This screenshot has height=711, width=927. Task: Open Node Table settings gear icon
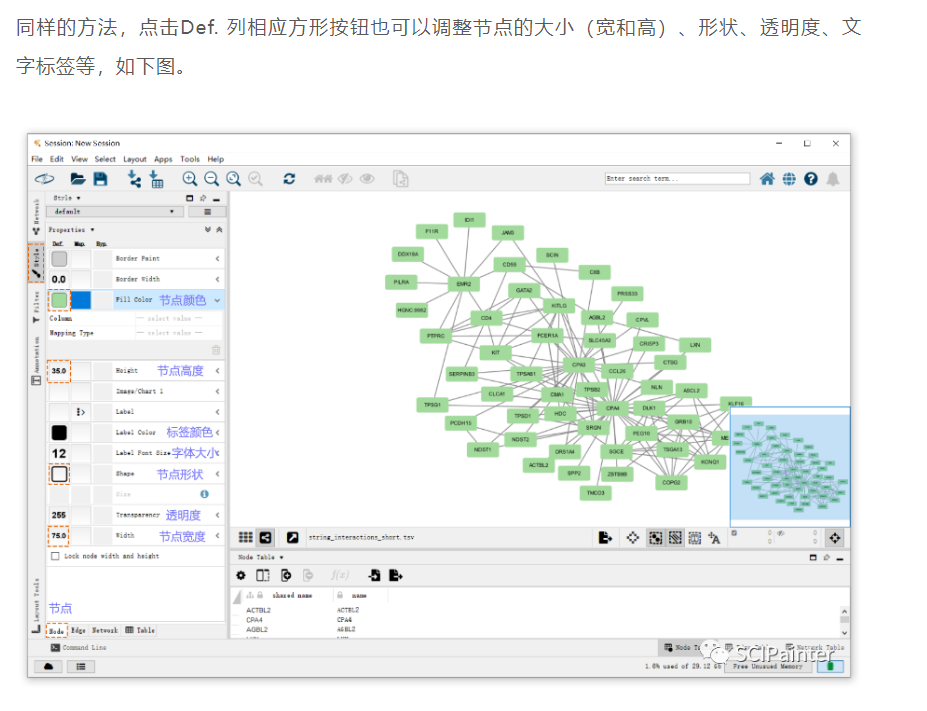point(241,575)
